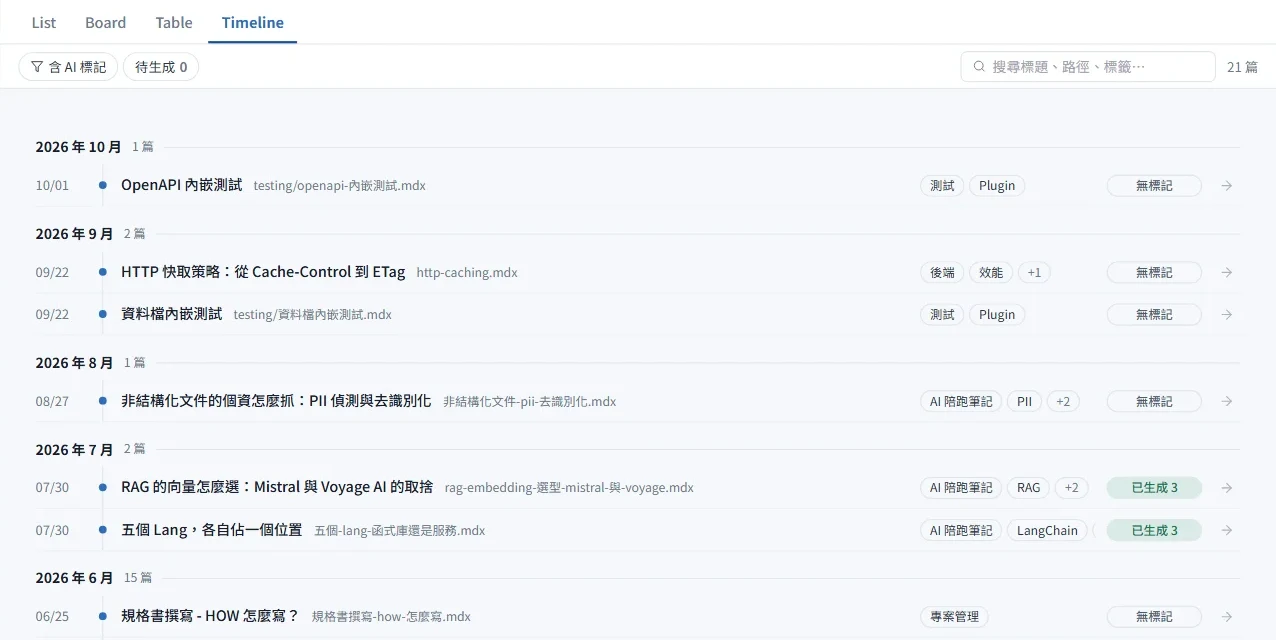
Task: Click the 08/27 date label
Action: point(52,401)
